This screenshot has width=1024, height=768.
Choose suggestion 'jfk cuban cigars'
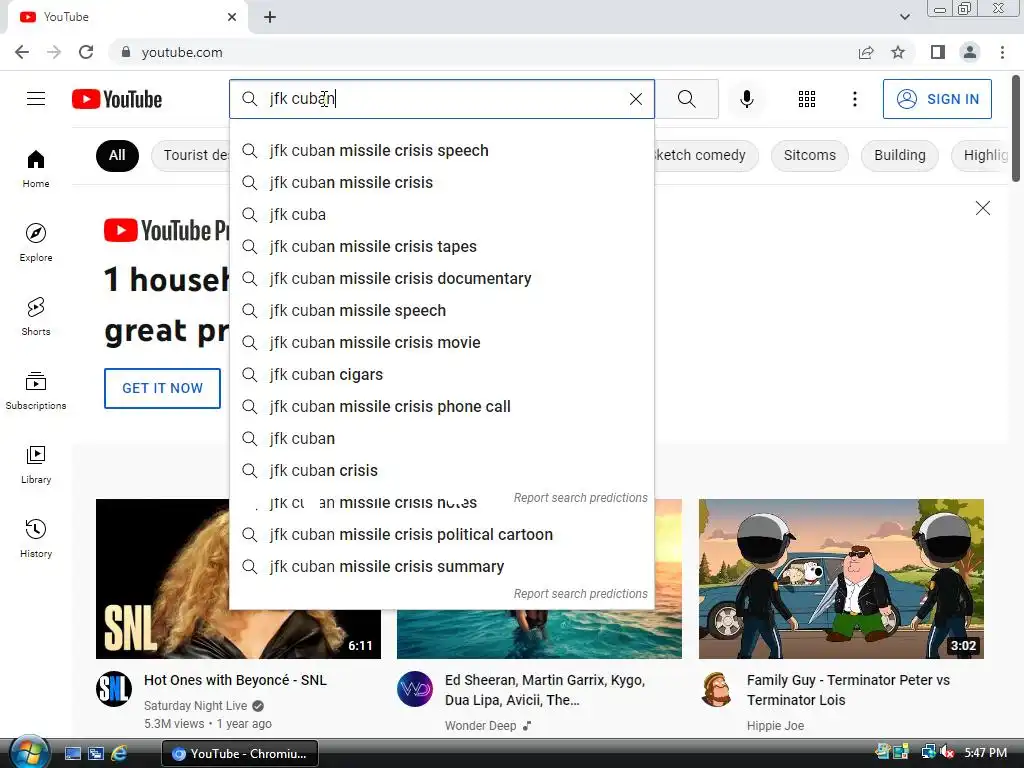(x=441, y=375)
